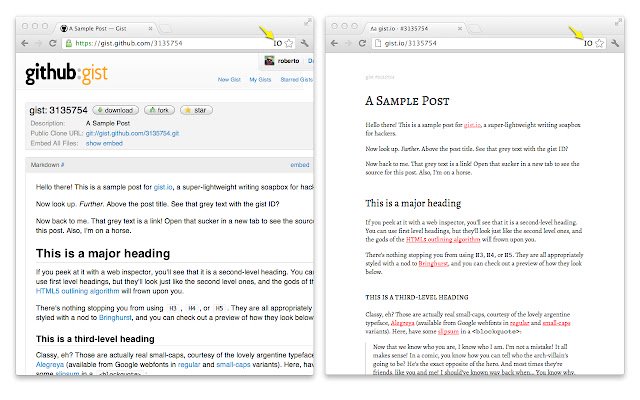Open a new tab in the GitHub window

point(165,29)
